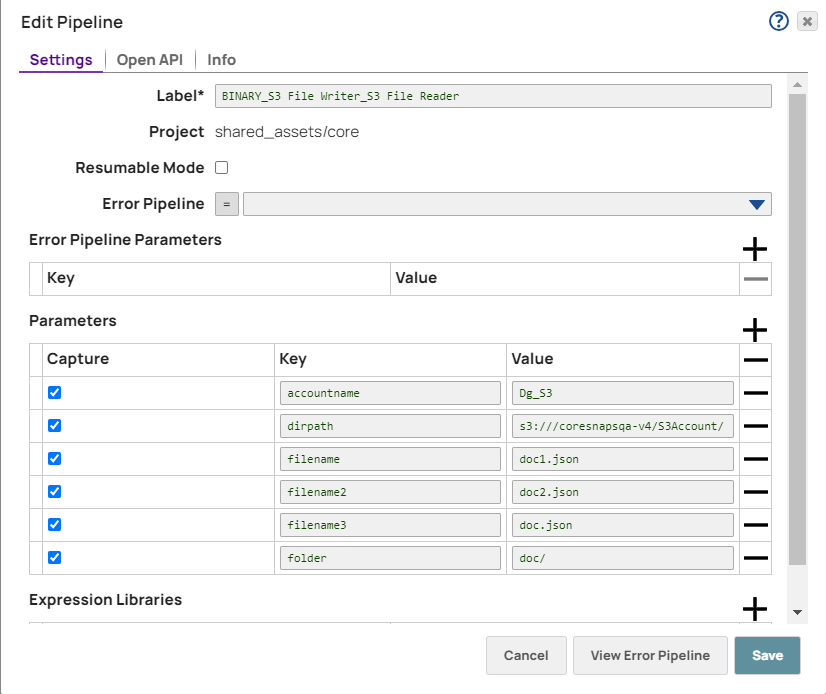Remove the filename3 parameter row
Screen dimensions: 826x694
coord(756,525)
